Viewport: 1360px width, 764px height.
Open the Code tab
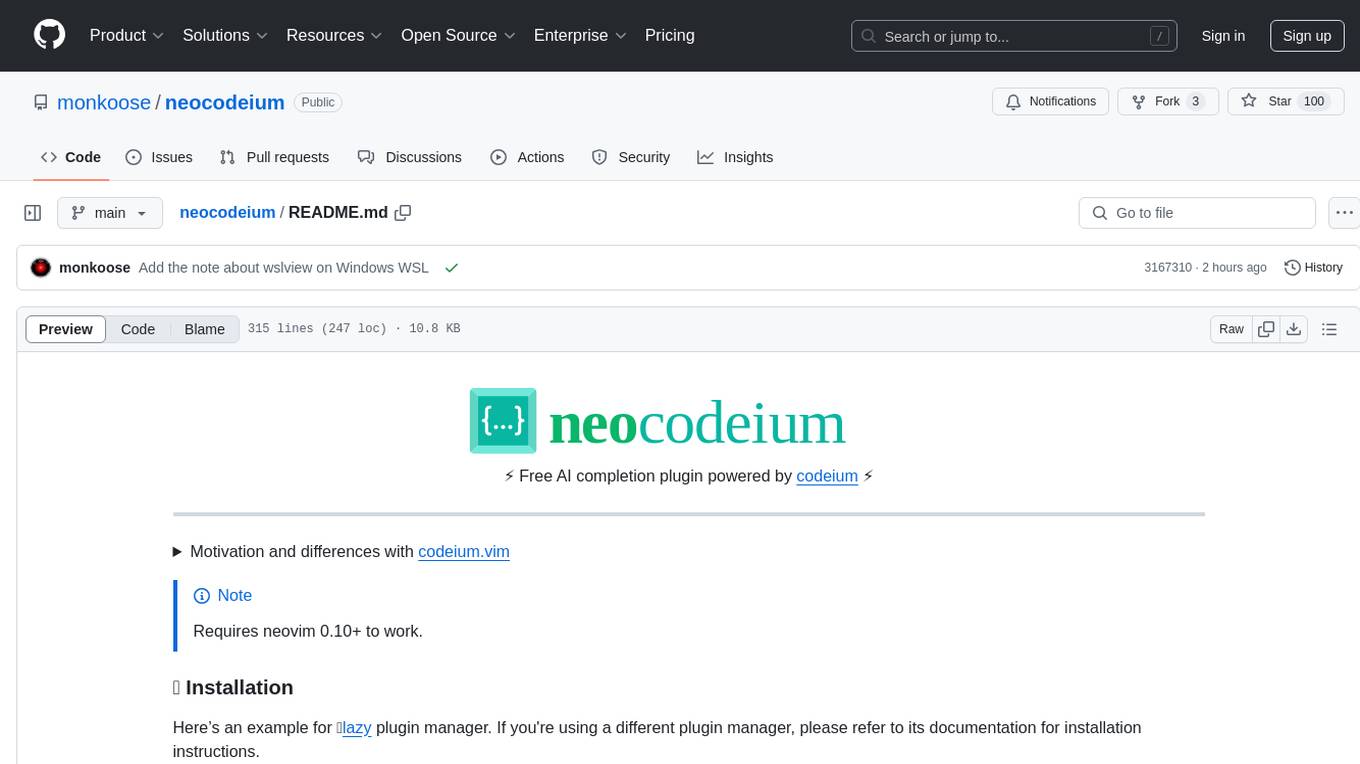[x=71, y=157]
